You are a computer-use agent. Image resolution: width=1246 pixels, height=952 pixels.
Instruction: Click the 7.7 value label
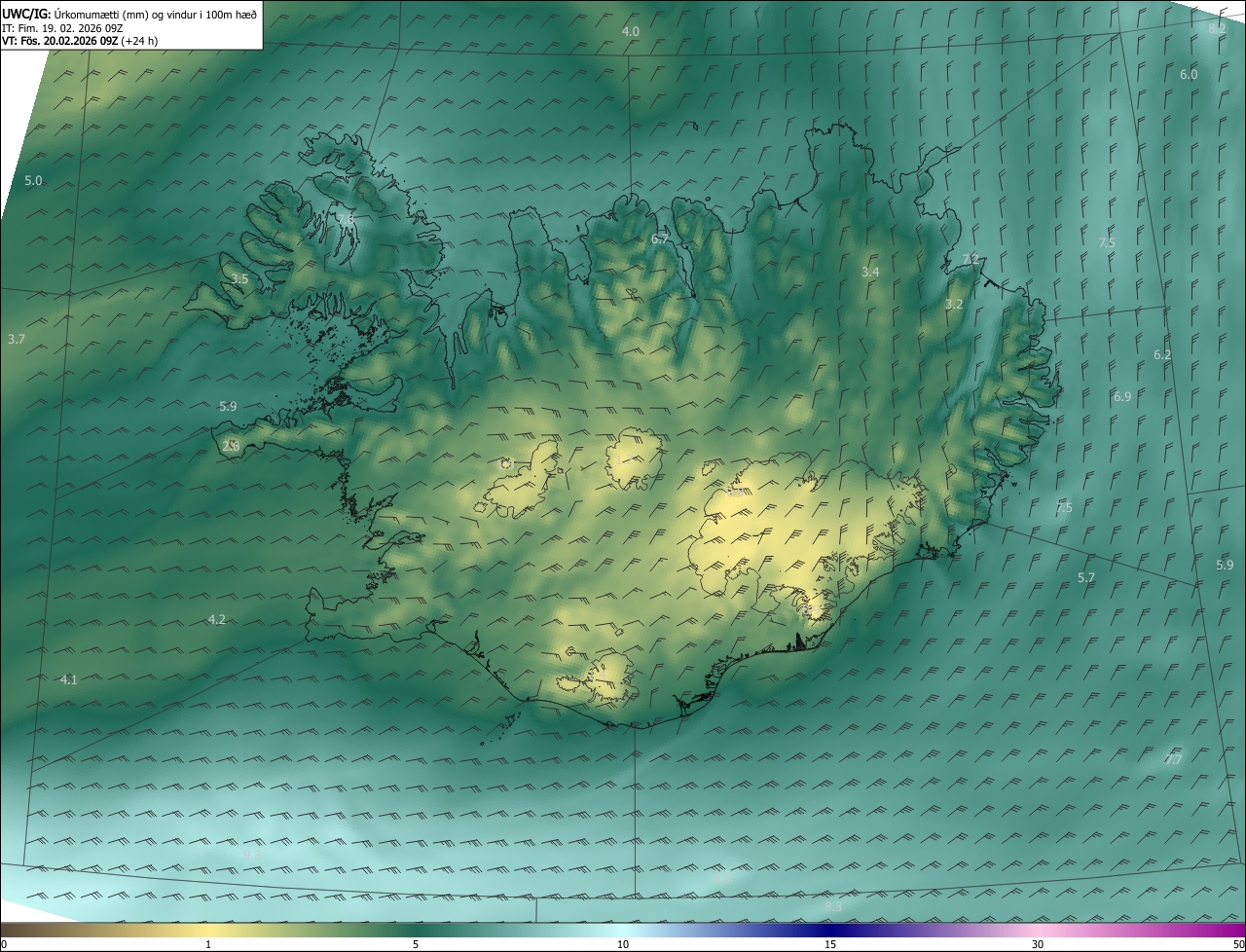[x=1174, y=760]
